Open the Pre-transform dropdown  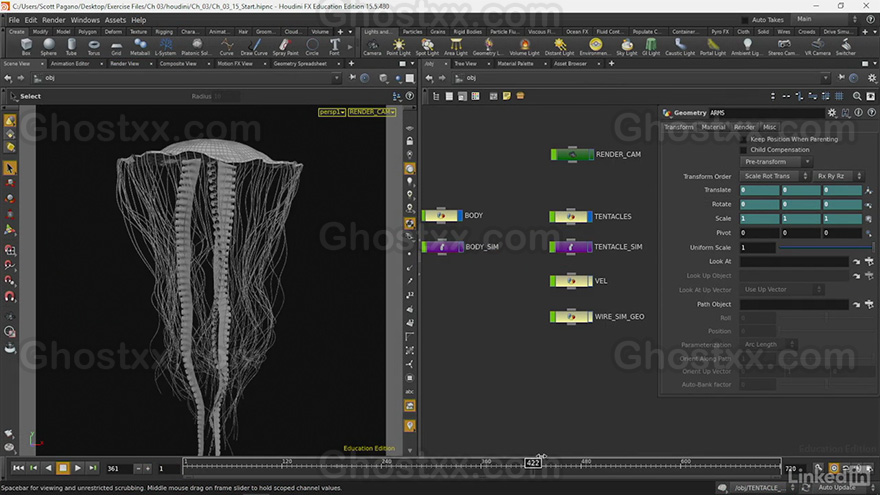[776, 162]
